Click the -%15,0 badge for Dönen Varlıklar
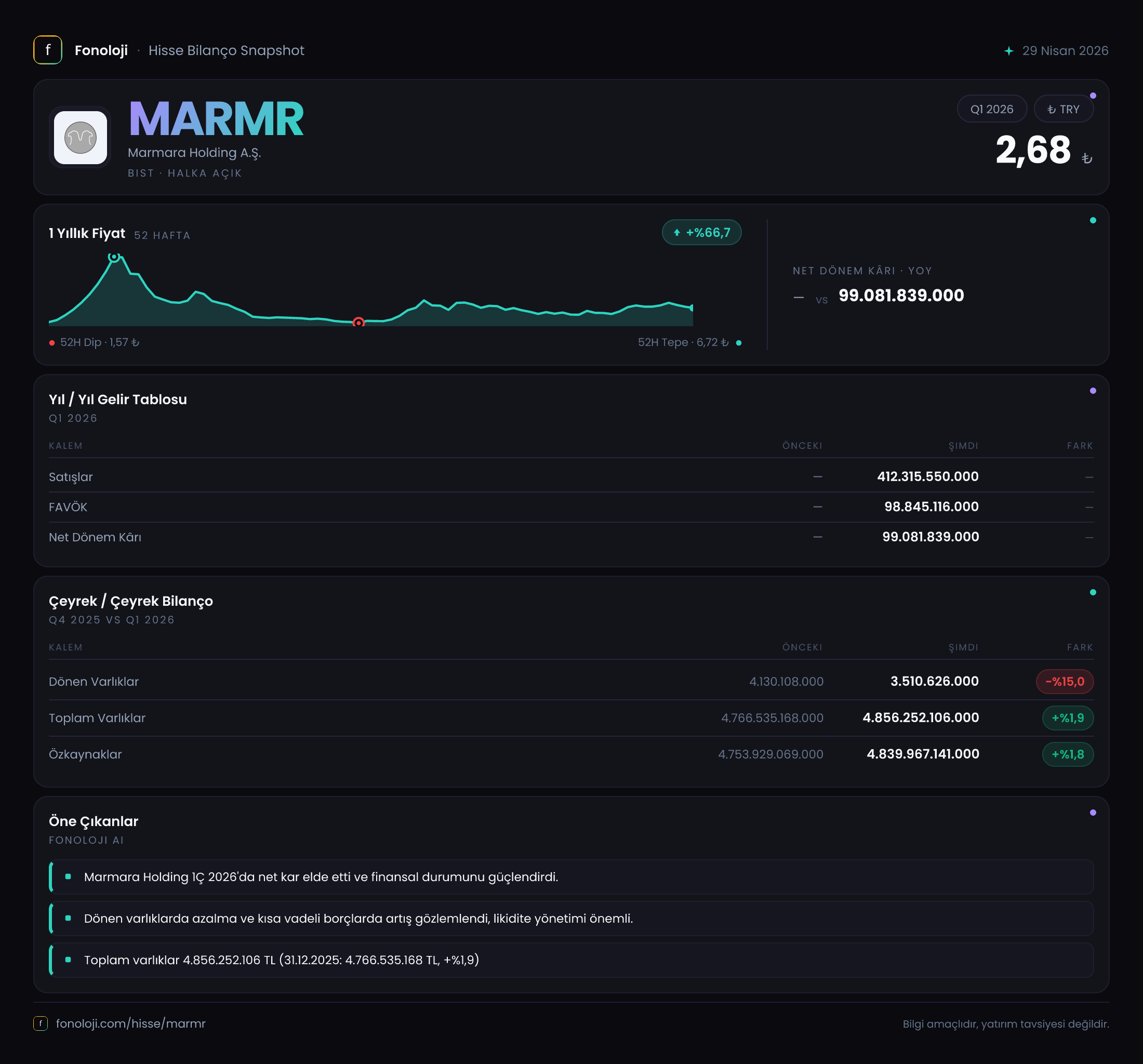The height and width of the screenshot is (1064, 1143). (x=1065, y=681)
